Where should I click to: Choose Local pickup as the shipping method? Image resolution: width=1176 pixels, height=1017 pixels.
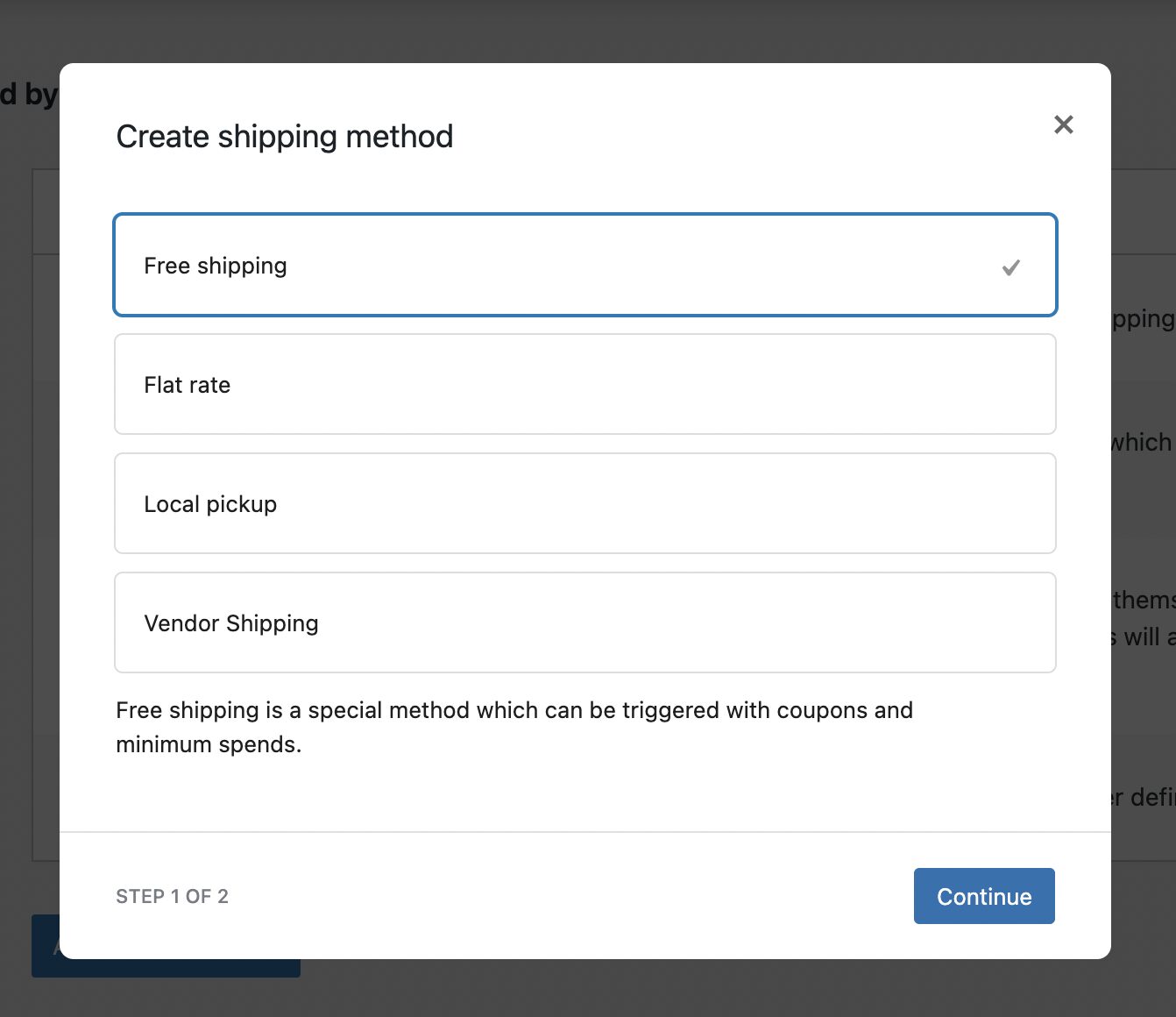tap(584, 503)
